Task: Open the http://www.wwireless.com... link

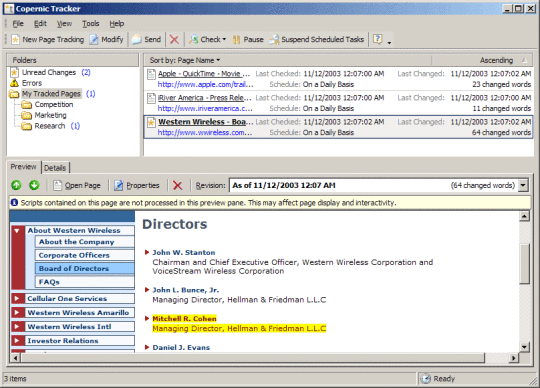Action: (x=205, y=133)
